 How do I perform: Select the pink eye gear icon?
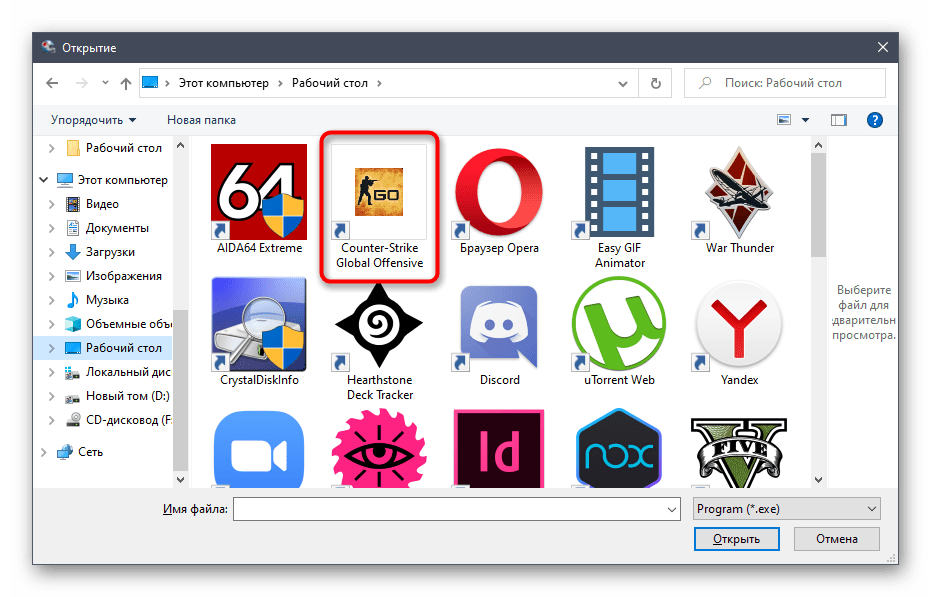[x=379, y=448]
